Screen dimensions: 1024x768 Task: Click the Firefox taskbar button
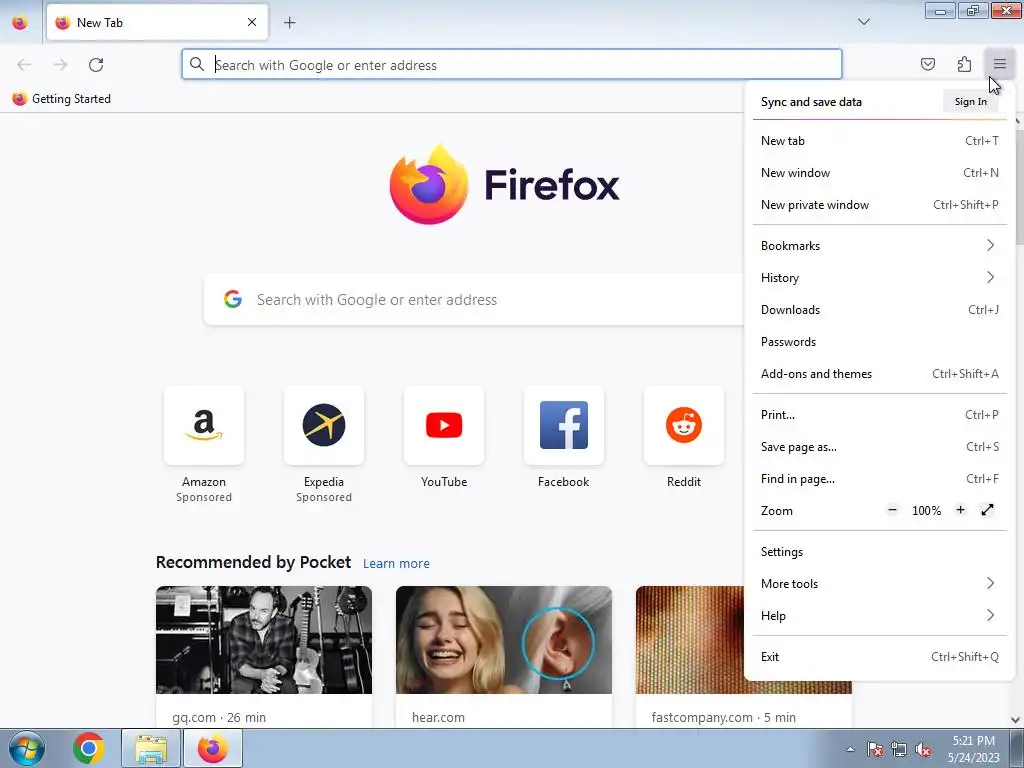(213, 748)
